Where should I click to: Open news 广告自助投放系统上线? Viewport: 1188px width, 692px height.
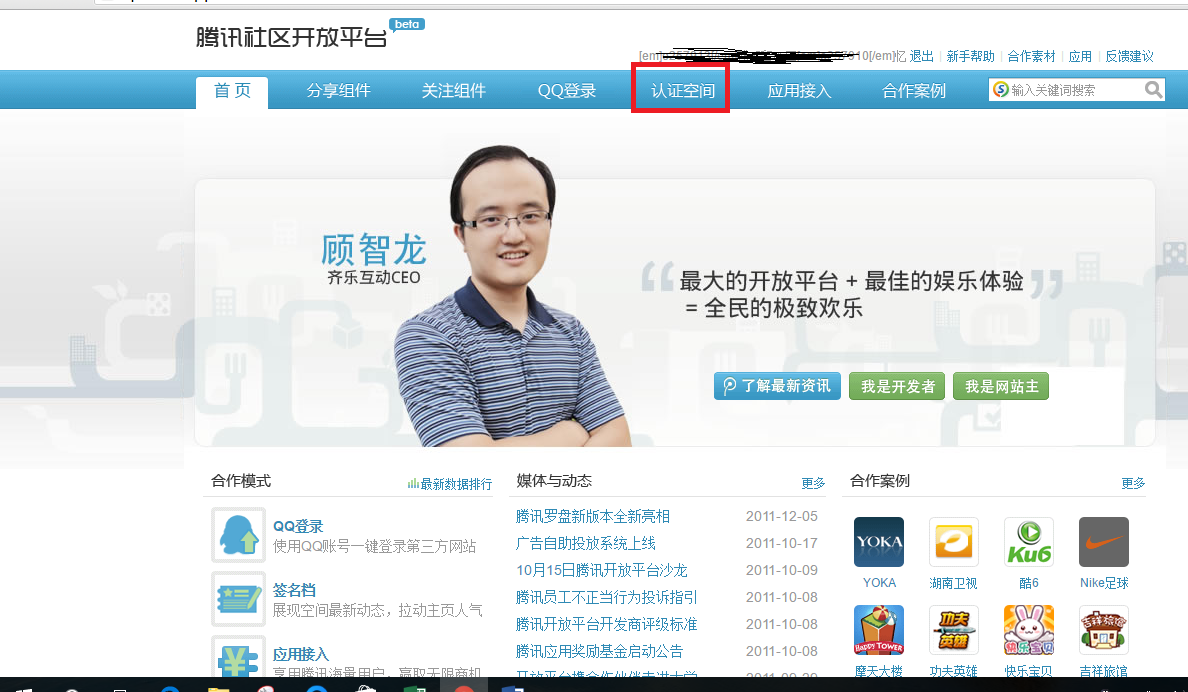click(586, 543)
